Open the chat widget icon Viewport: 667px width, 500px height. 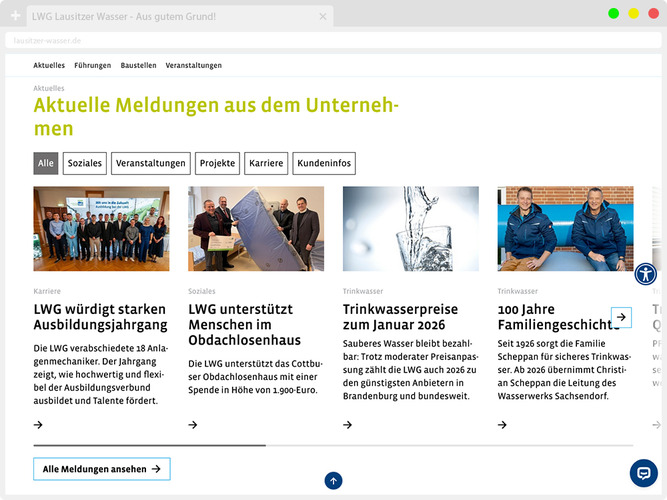click(643, 473)
